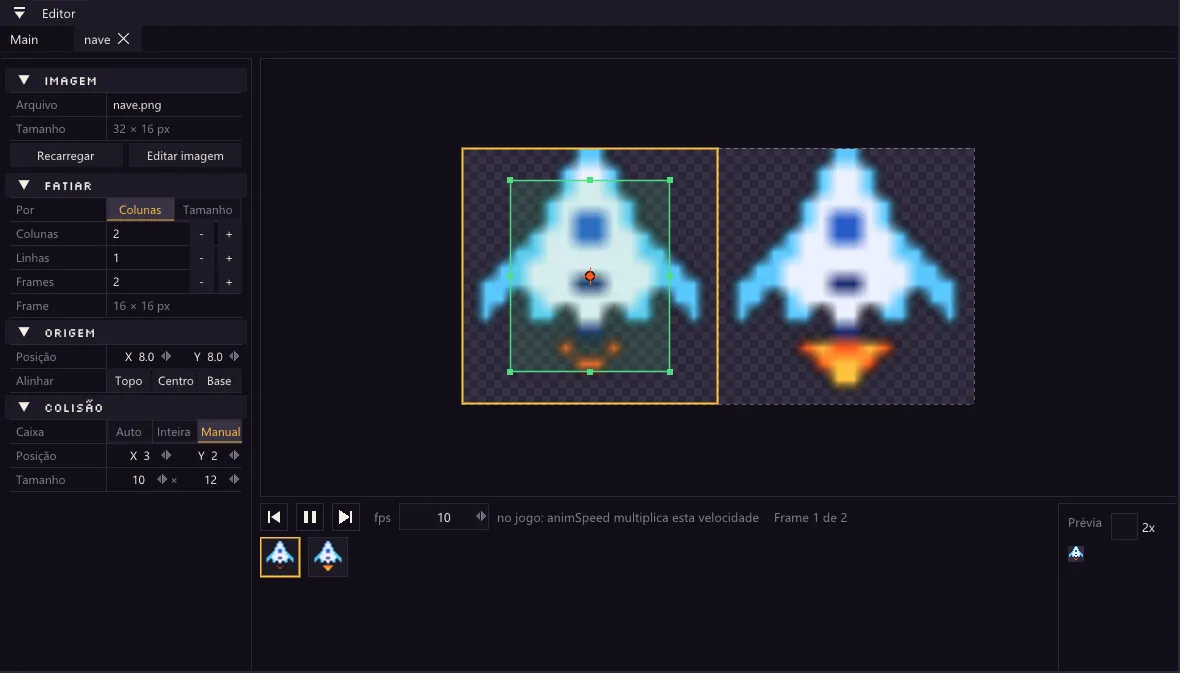The image size is (1180, 673).
Task: Click the small preview ship sprite
Action: (1076, 553)
